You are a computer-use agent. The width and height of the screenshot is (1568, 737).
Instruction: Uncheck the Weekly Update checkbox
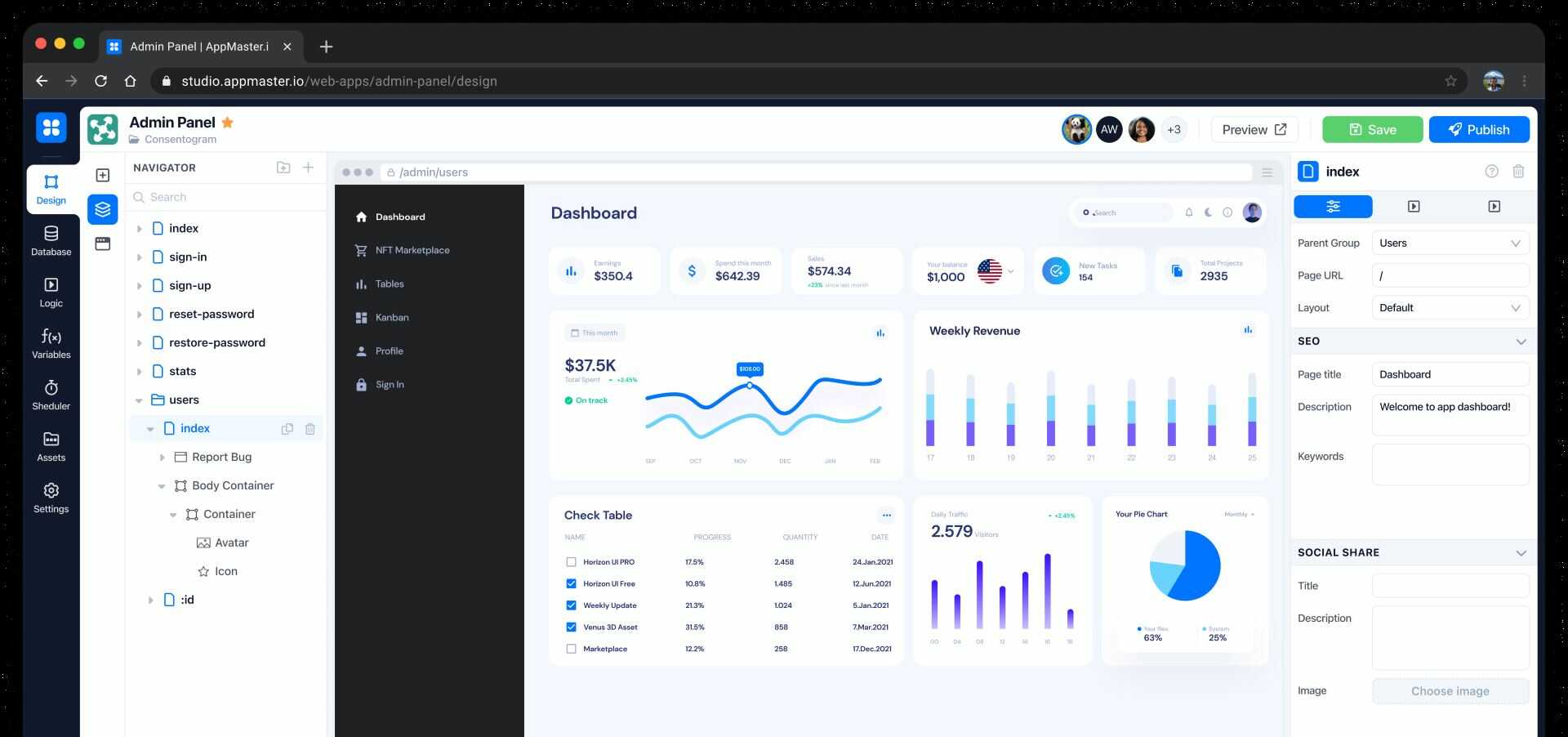tap(571, 605)
